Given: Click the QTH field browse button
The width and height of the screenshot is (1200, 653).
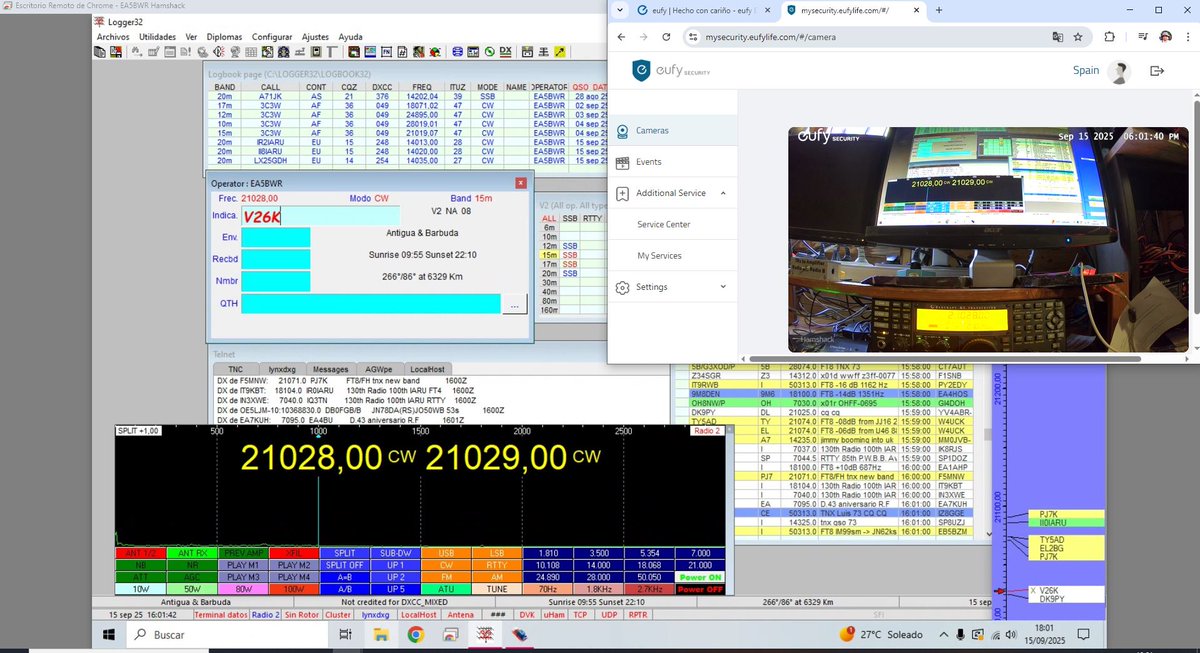Looking at the screenshot, I should (x=514, y=304).
